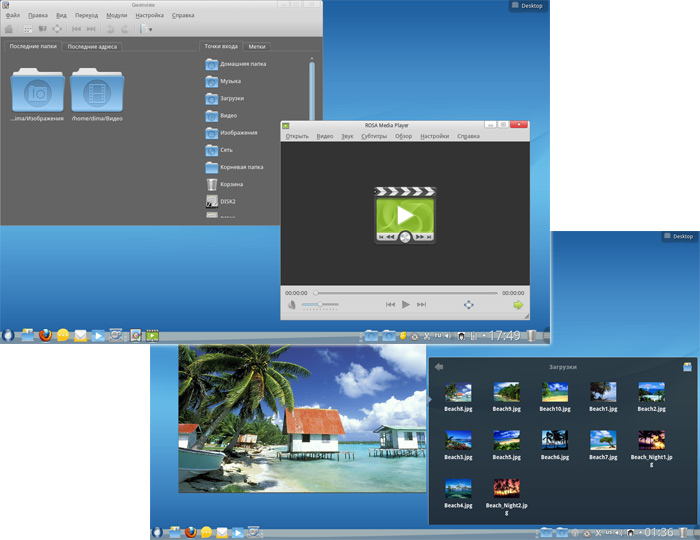Open the Справка menu in ROSA Media Player
Image resolution: width=700 pixels, height=540 pixels.
(x=468, y=136)
